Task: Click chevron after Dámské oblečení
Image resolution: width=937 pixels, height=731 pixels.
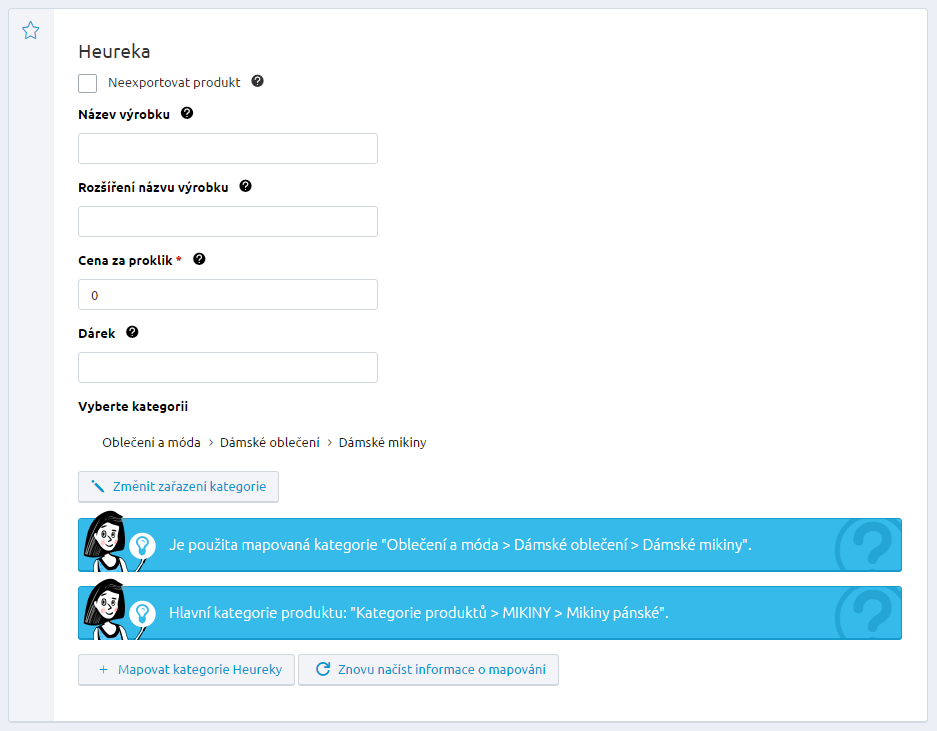Action: point(329,443)
